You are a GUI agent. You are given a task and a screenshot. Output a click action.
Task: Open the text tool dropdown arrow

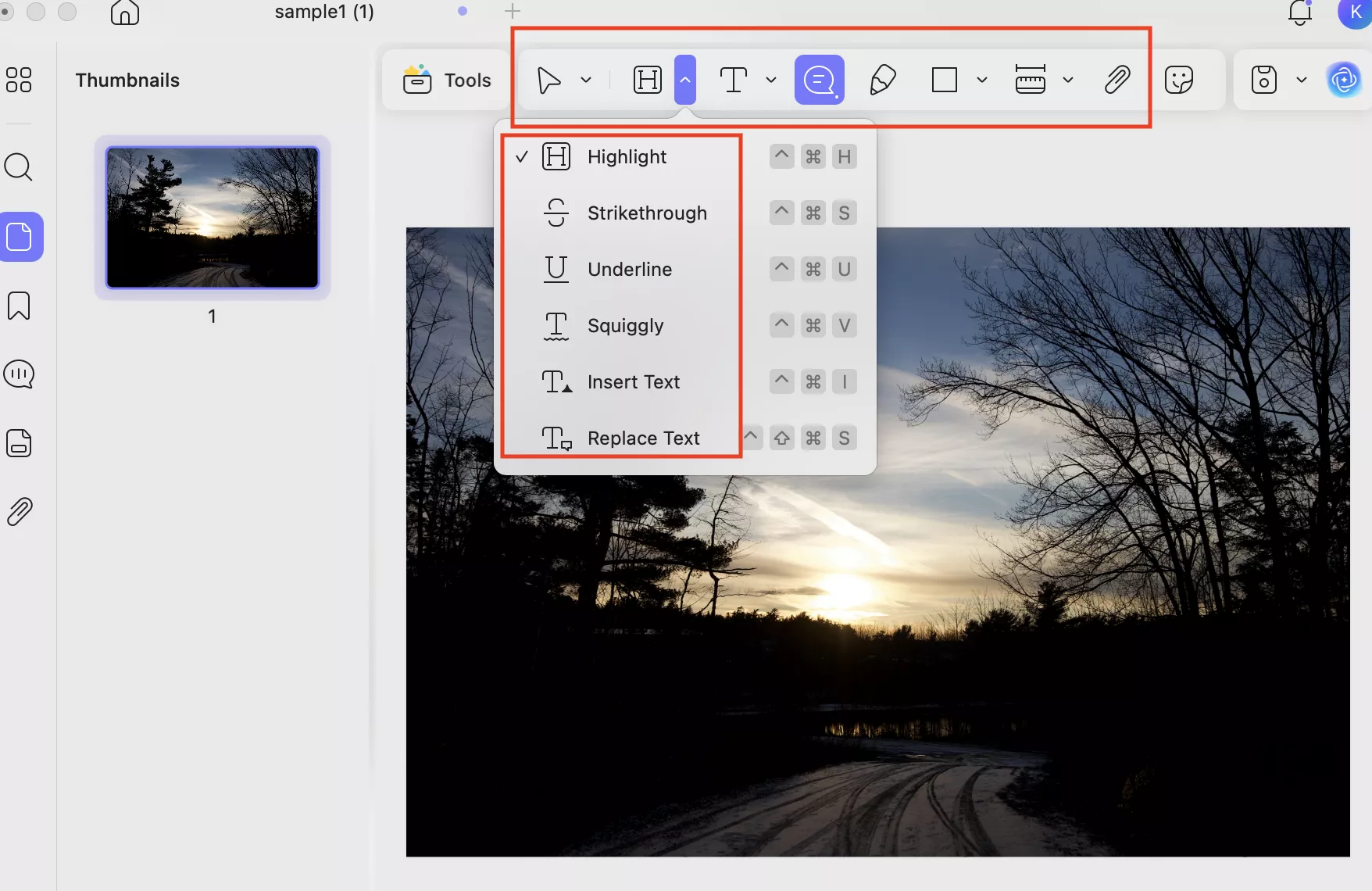[771, 80]
